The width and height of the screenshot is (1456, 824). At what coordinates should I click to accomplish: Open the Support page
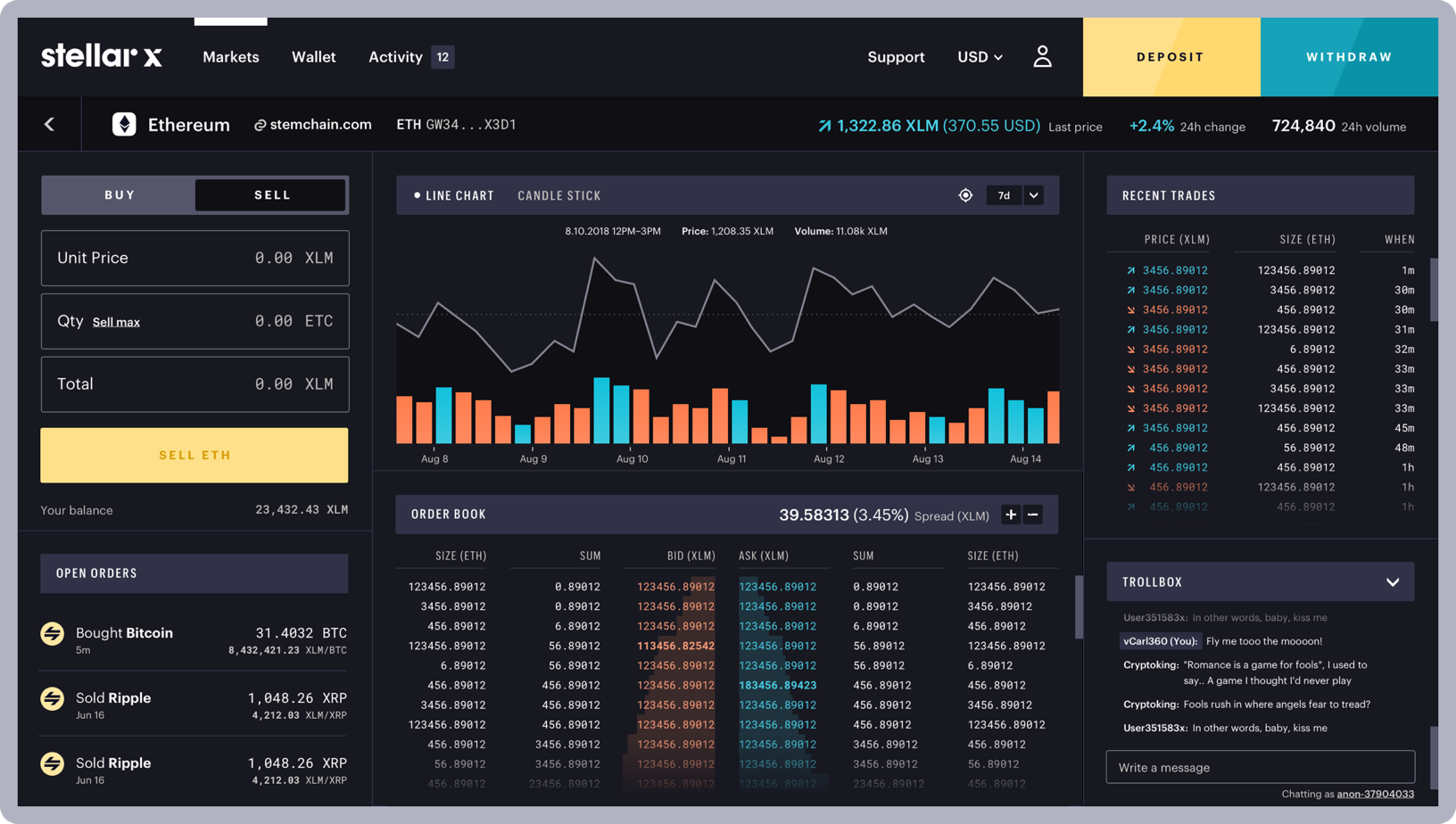pyautogui.click(x=896, y=57)
